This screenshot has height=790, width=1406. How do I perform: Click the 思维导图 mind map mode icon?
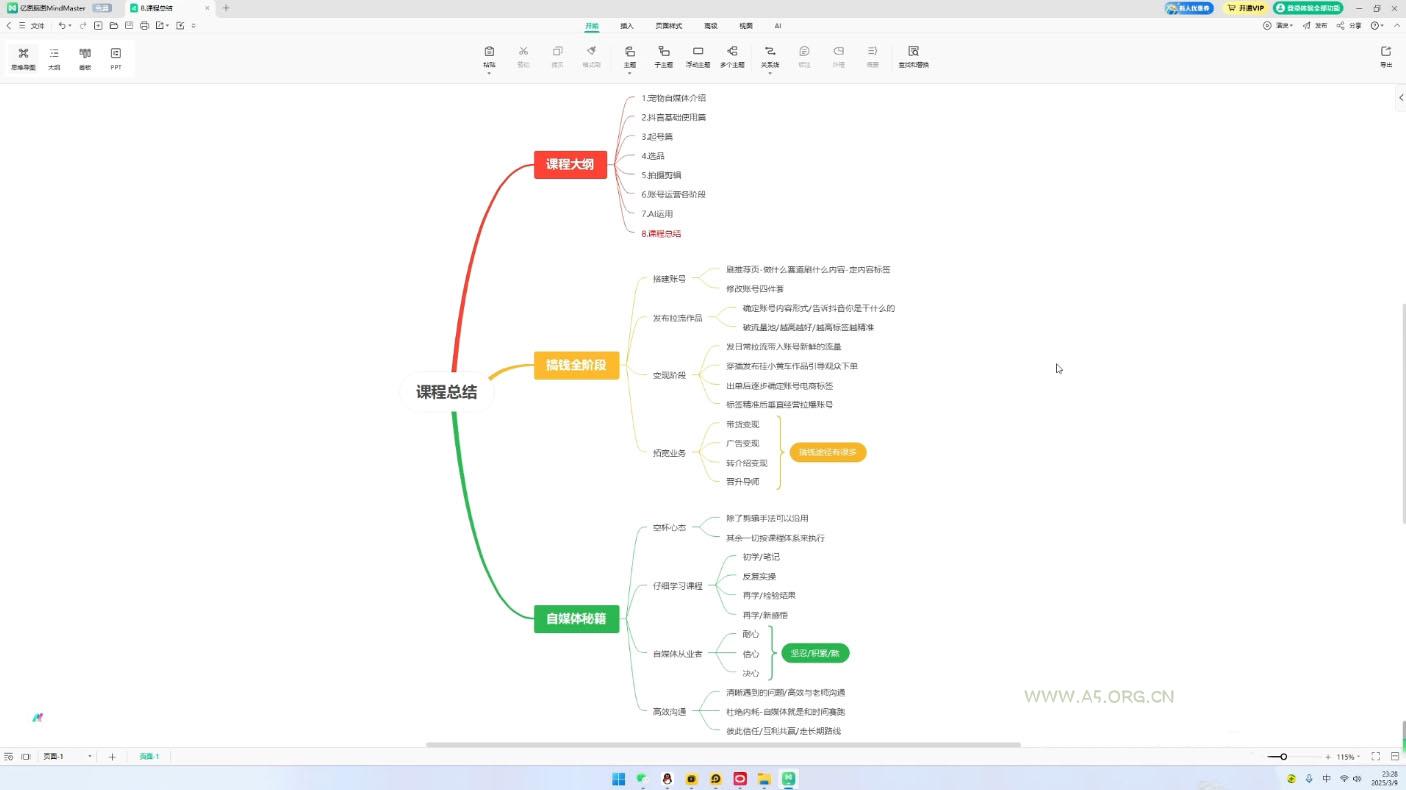[22, 55]
